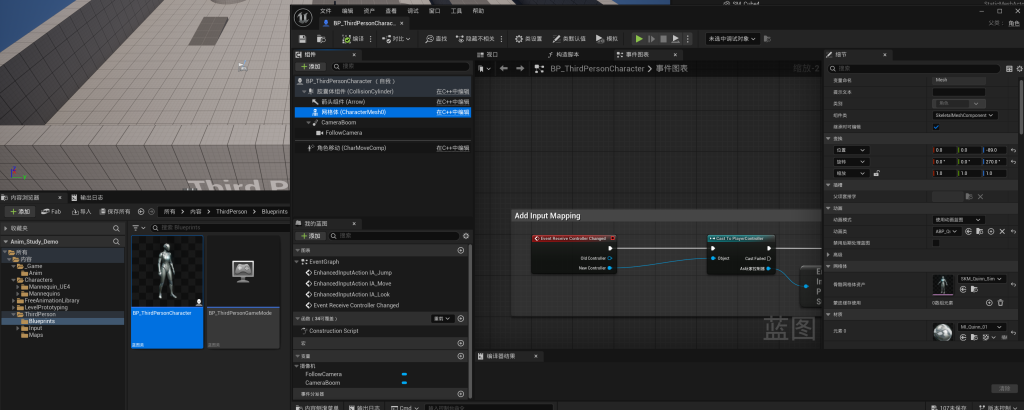This screenshot has height=410, width=1024.
Task: Open the 资产 menu
Action: click(369, 11)
